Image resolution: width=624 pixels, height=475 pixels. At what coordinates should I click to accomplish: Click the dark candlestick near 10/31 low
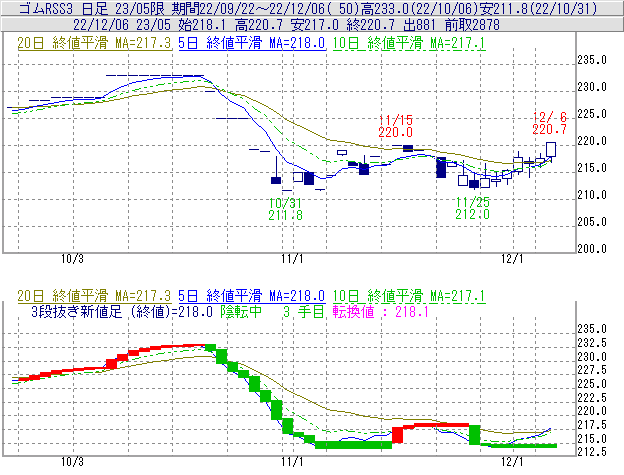click(x=276, y=180)
